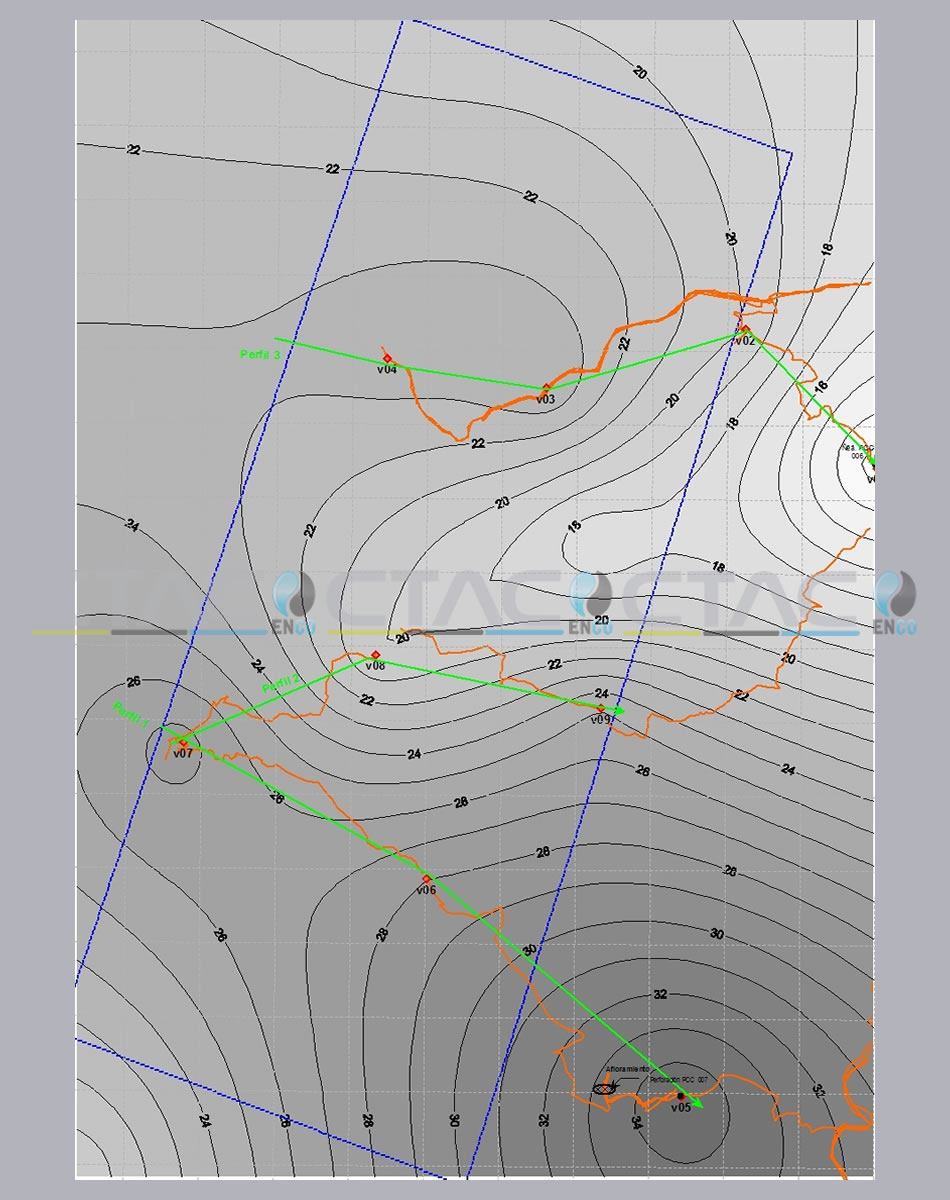Click the red diamond marker at v02
Viewport: 950px width, 1200px height.
(745, 328)
